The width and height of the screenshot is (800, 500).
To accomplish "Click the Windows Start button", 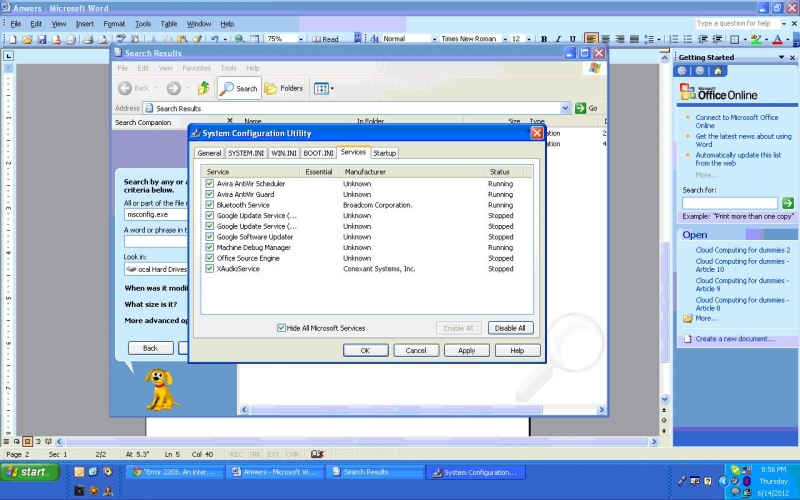I will click(27, 472).
